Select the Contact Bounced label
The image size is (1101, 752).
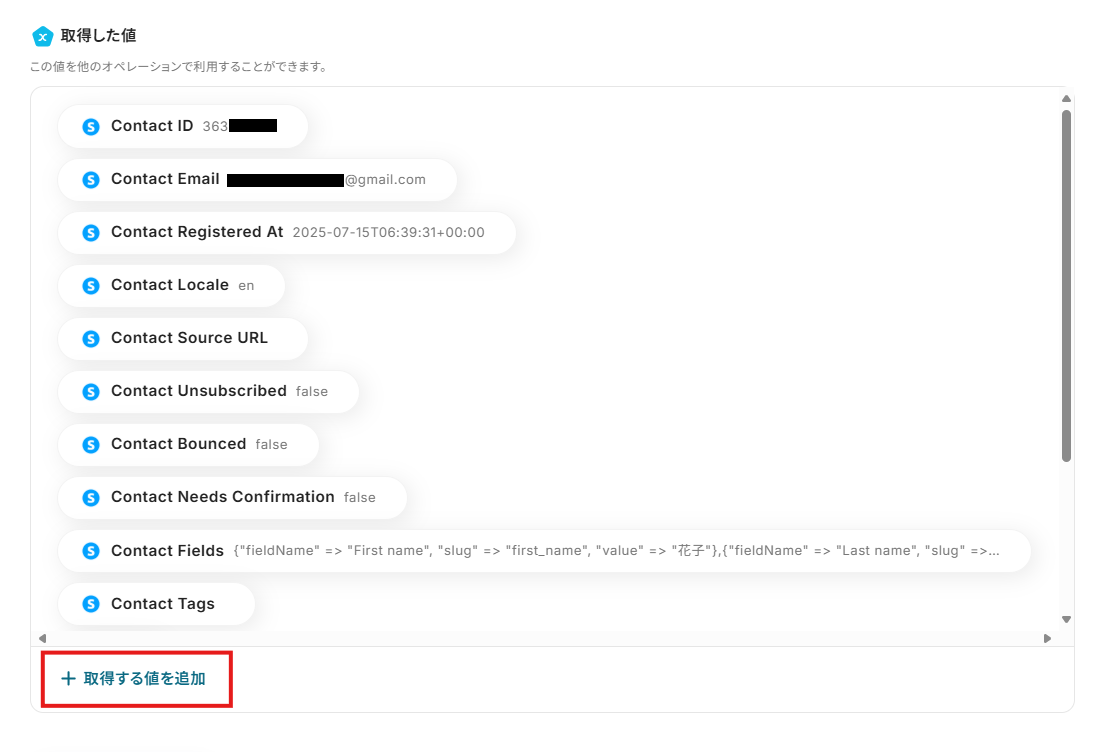pyautogui.click(x=178, y=444)
